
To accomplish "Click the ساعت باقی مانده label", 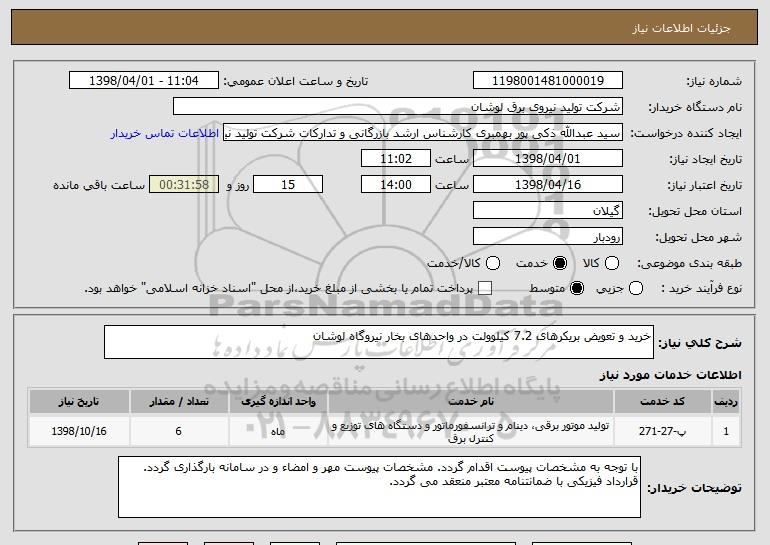I will 99,185.
